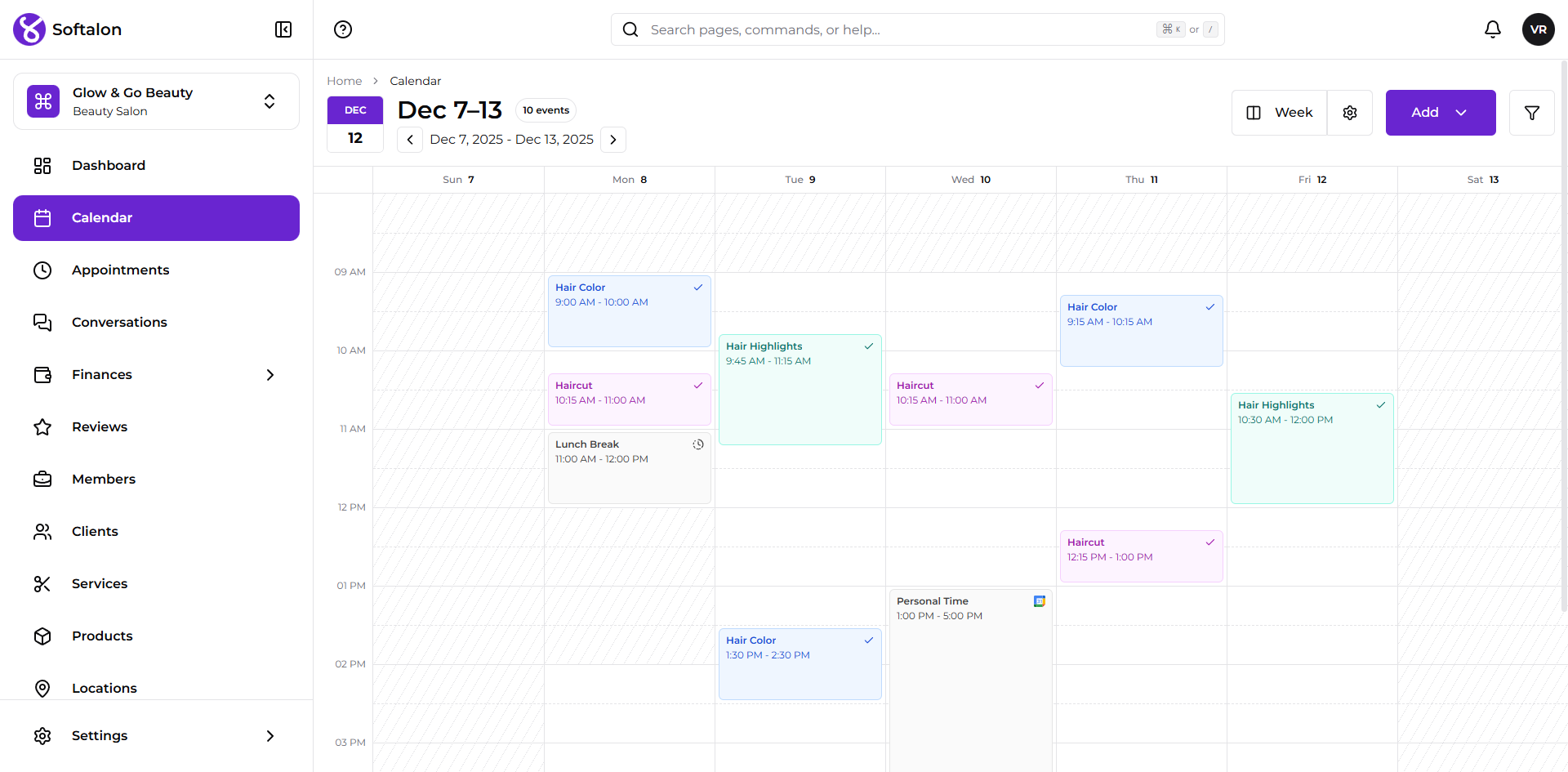
Task: Collapse the sidebar panel
Action: pos(283,29)
